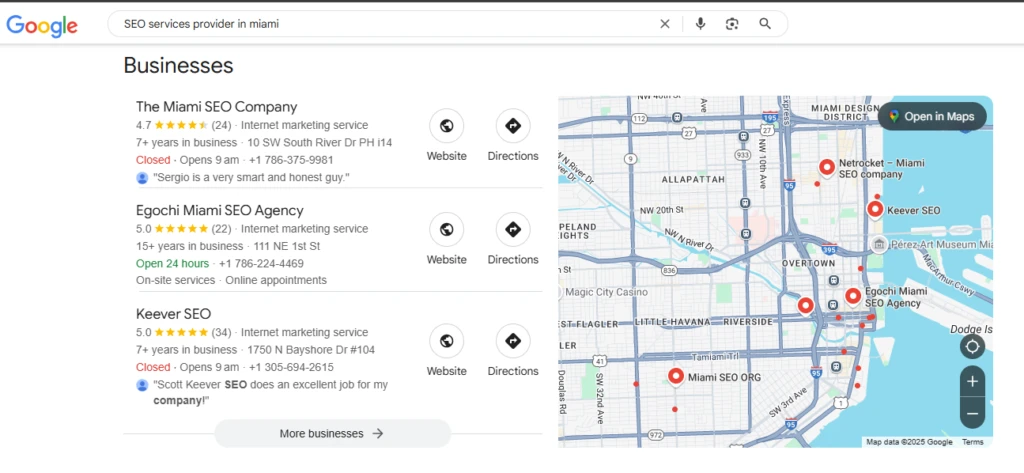
Task: Click Directions label for Keever SEO
Action: point(513,371)
